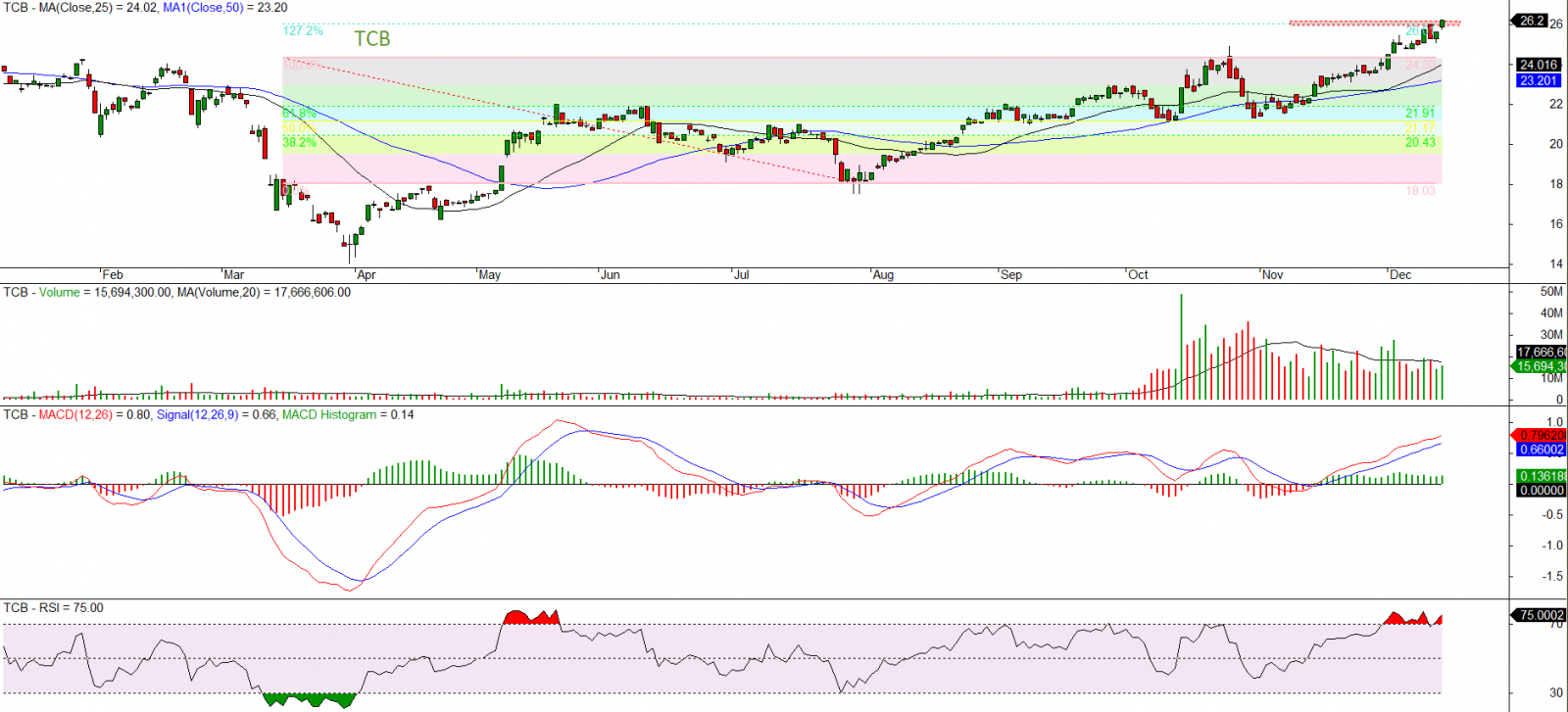Click the 26.2 last price tag
The height and width of the screenshot is (712, 1568).
tap(1531, 21)
